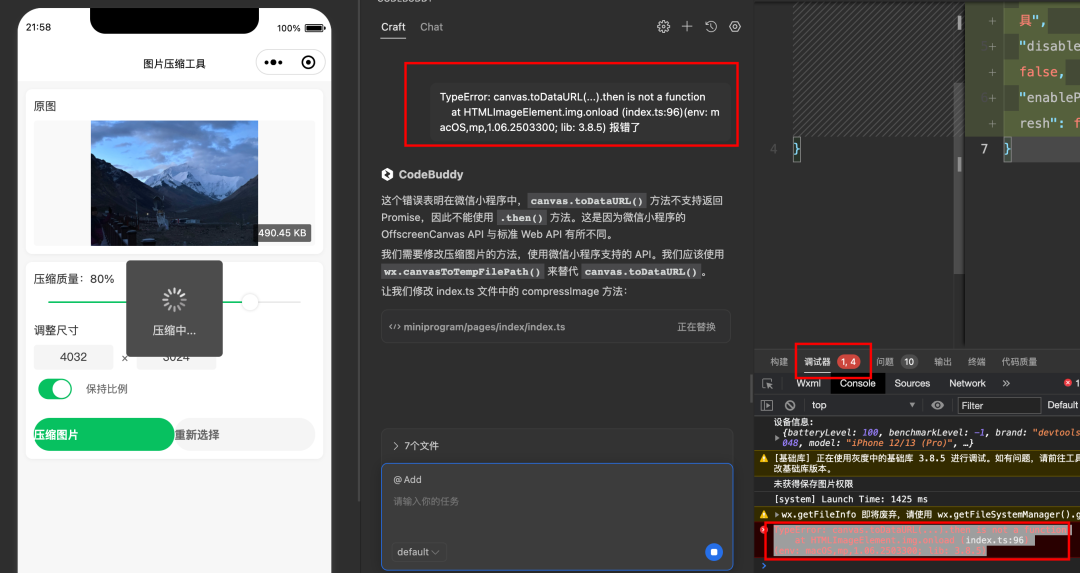1080x573 pixels.
Task: Click the [system] Launch Time console line
Action: tap(851, 499)
